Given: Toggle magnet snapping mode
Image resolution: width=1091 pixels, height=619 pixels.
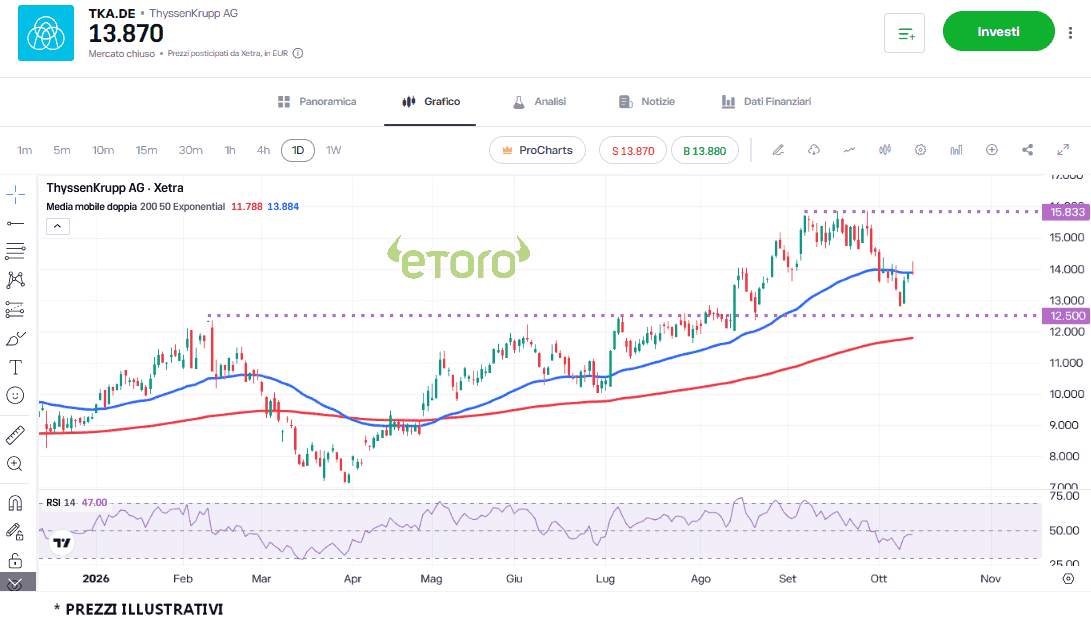Looking at the screenshot, I should (x=15, y=503).
